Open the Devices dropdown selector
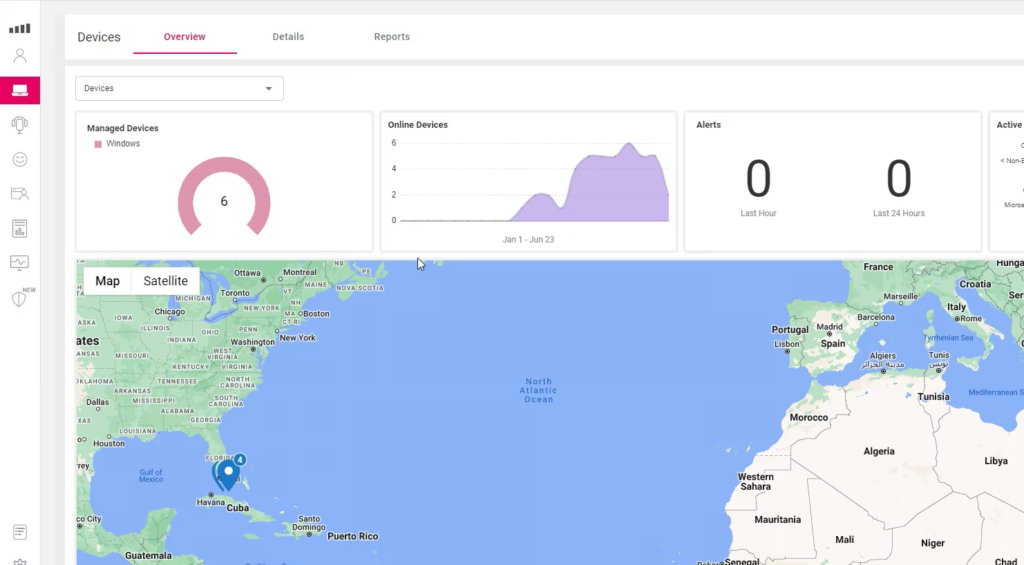The height and width of the screenshot is (565, 1024). [x=179, y=88]
